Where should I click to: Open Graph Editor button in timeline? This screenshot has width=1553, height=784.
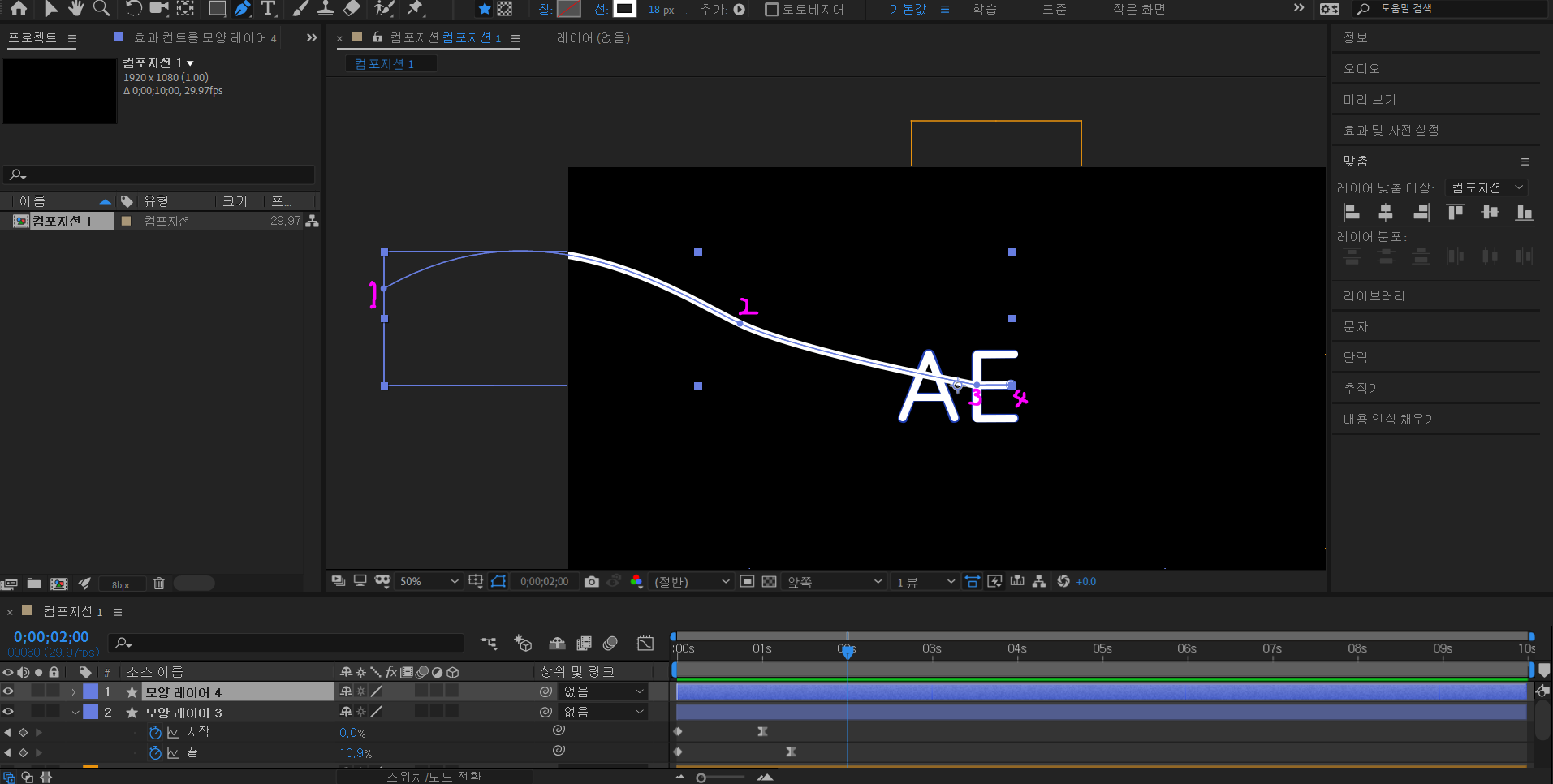[645, 644]
